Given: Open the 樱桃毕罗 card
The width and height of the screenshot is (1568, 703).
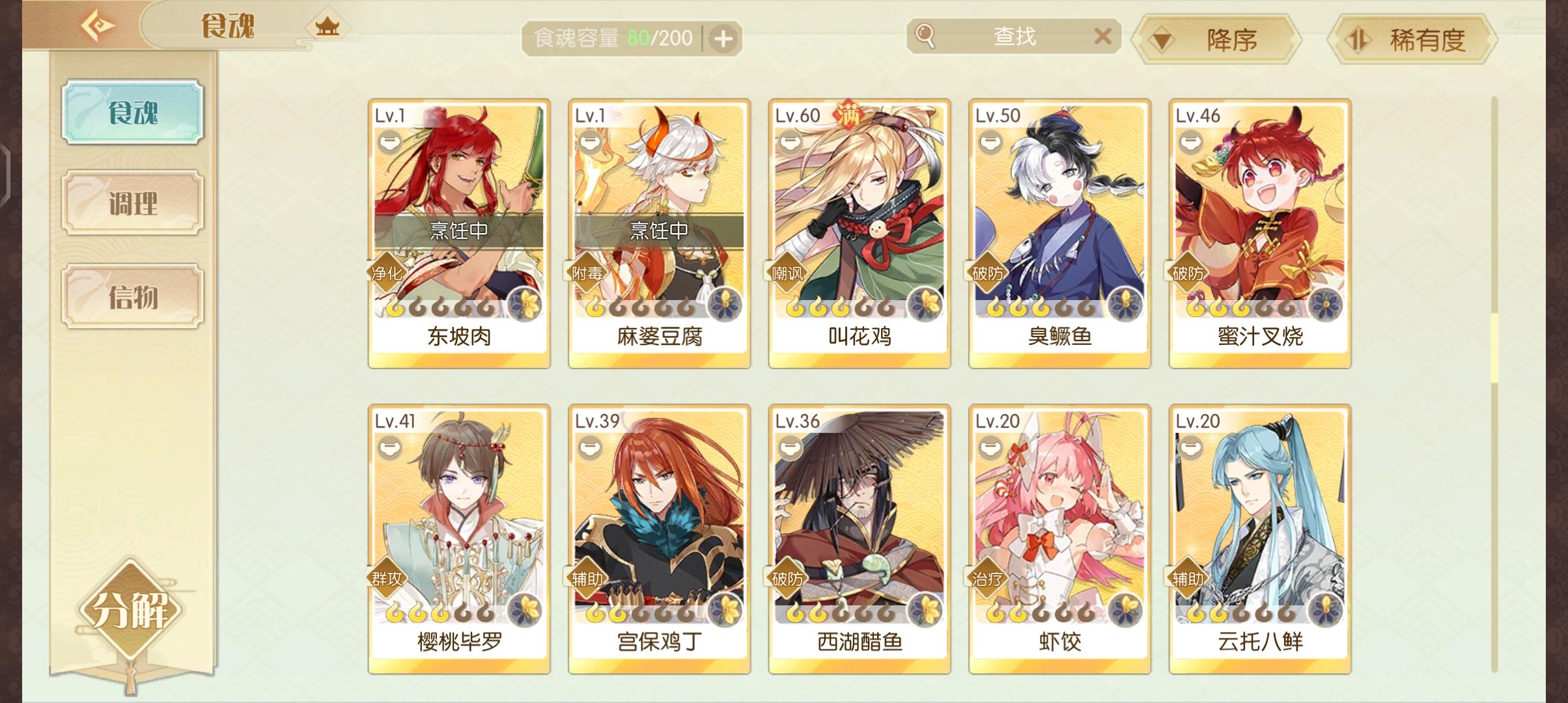Looking at the screenshot, I should [x=459, y=539].
